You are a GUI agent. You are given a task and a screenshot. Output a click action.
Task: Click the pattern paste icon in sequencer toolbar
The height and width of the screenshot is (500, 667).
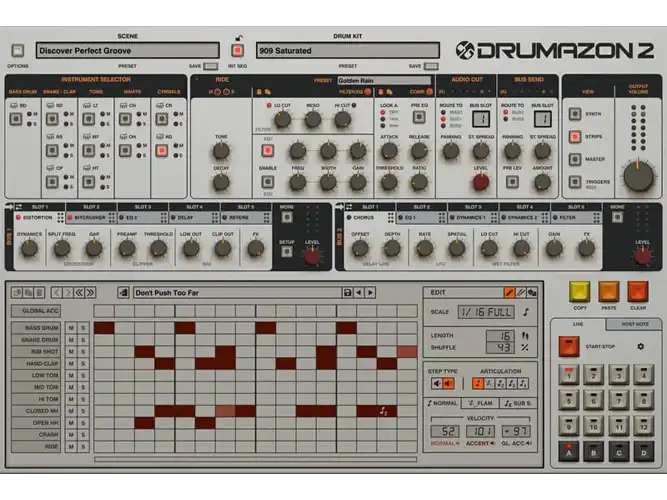click(x=29, y=293)
